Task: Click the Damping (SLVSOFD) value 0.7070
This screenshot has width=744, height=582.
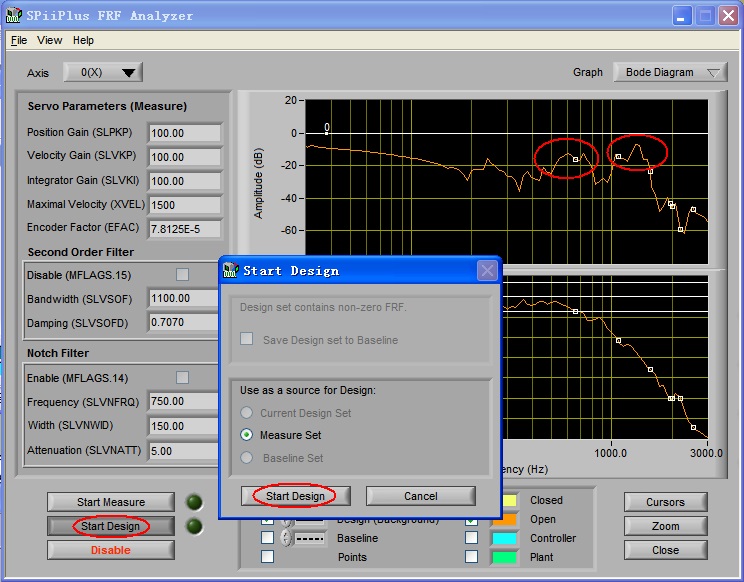Action: click(x=183, y=323)
